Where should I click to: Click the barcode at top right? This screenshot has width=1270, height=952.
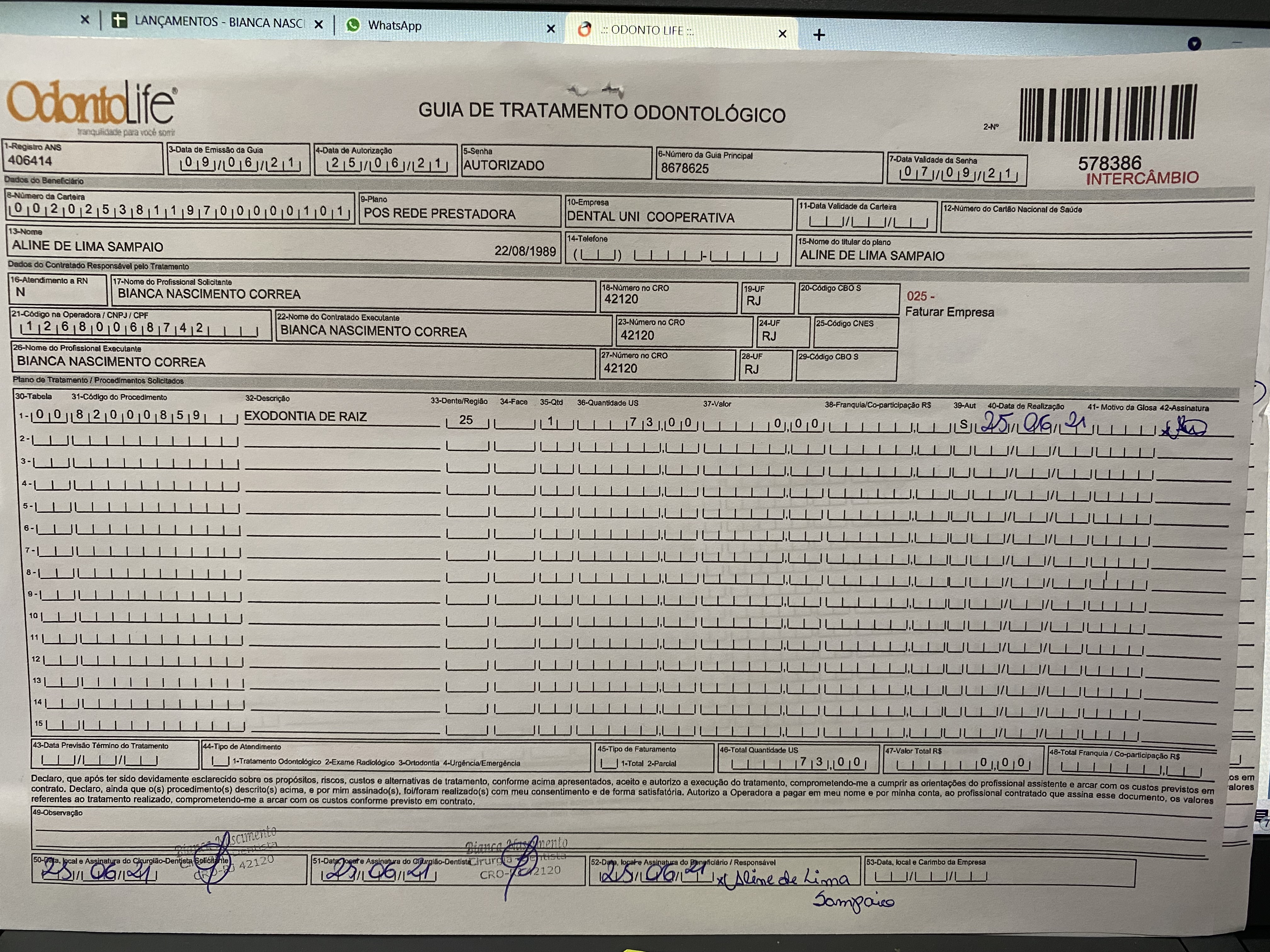click(x=1107, y=113)
